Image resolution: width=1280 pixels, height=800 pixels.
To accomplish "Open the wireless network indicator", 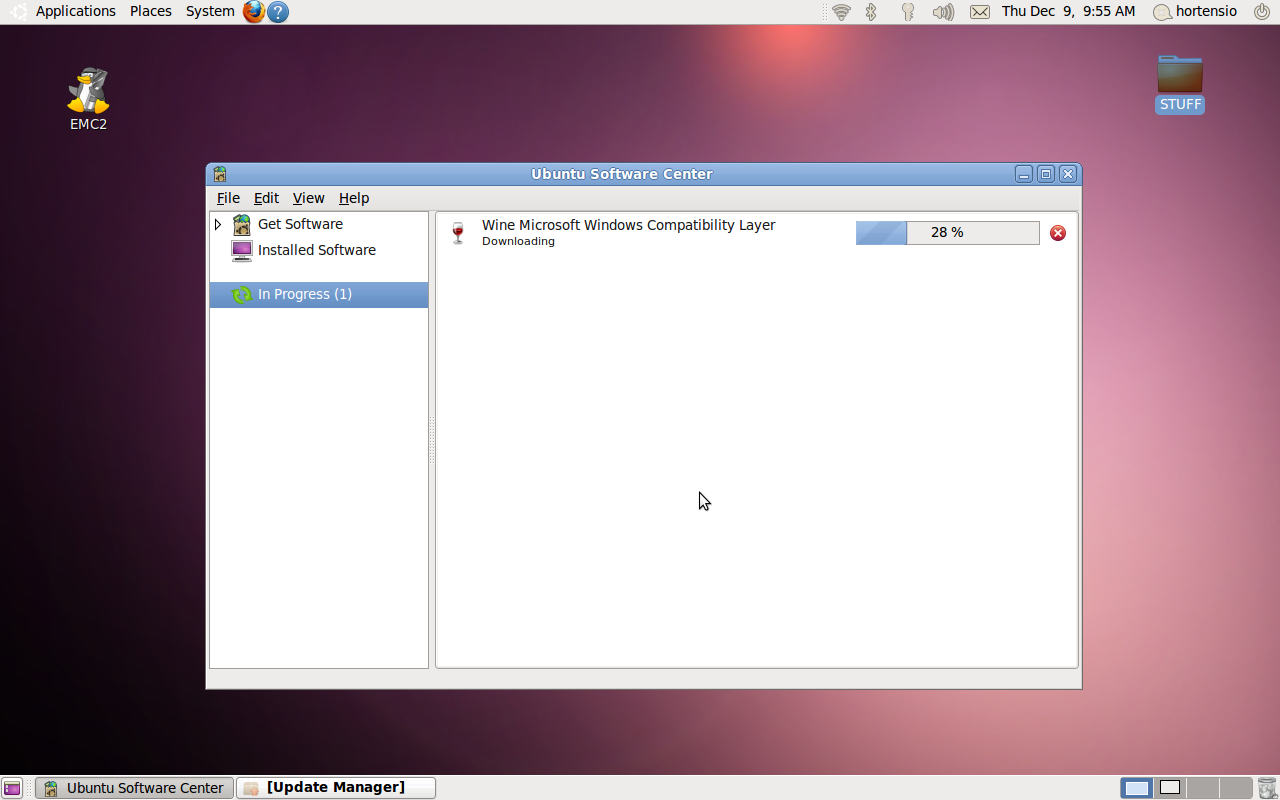I will (841, 12).
